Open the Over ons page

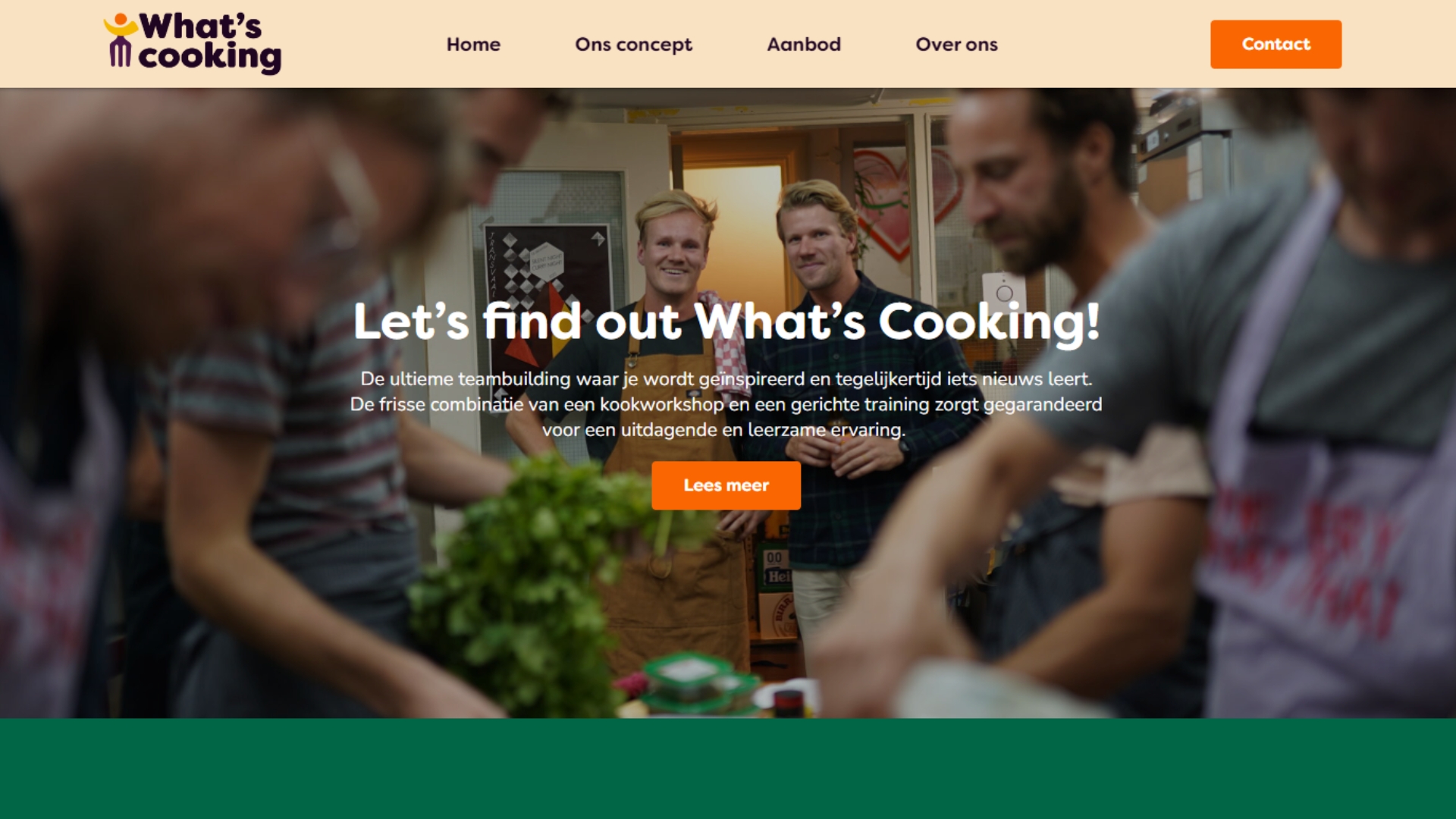pyautogui.click(x=956, y=45)
